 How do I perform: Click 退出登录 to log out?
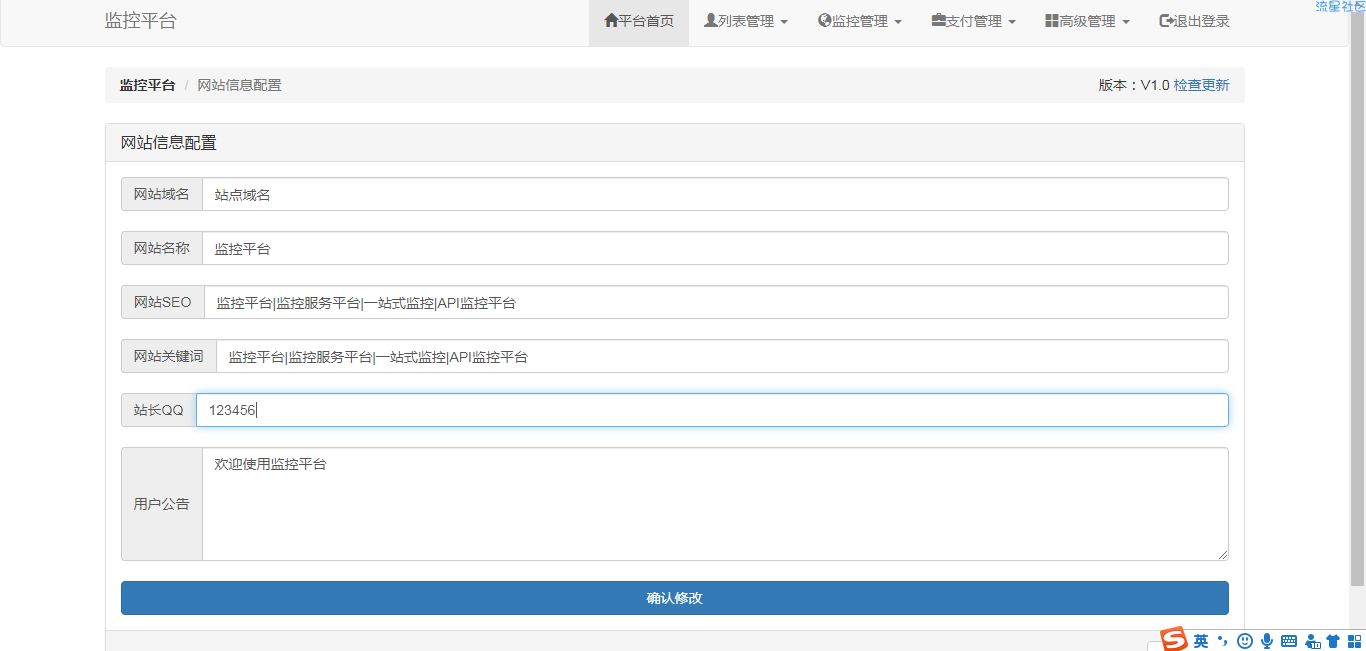1194,21
